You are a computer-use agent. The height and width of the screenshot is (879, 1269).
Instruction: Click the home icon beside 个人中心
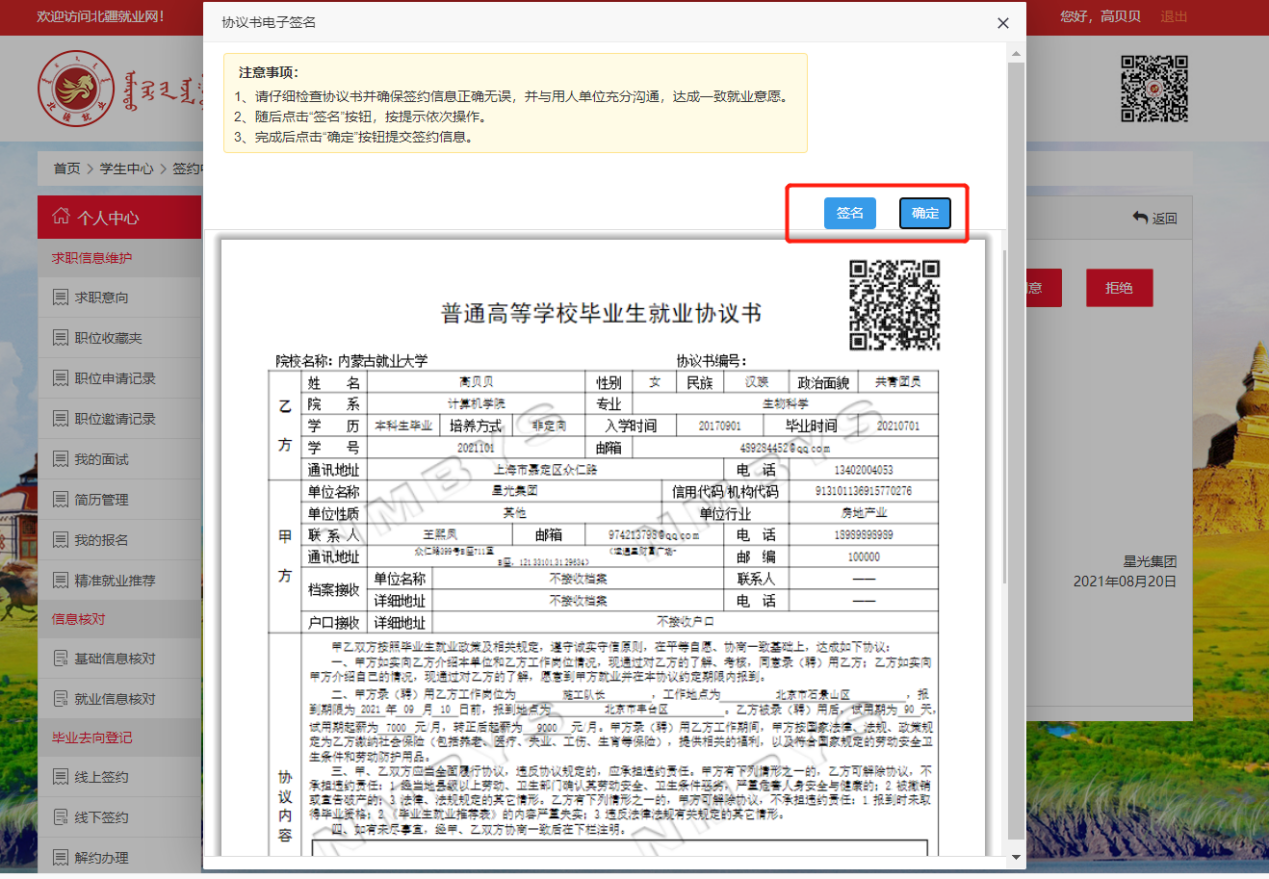point(61,217)
